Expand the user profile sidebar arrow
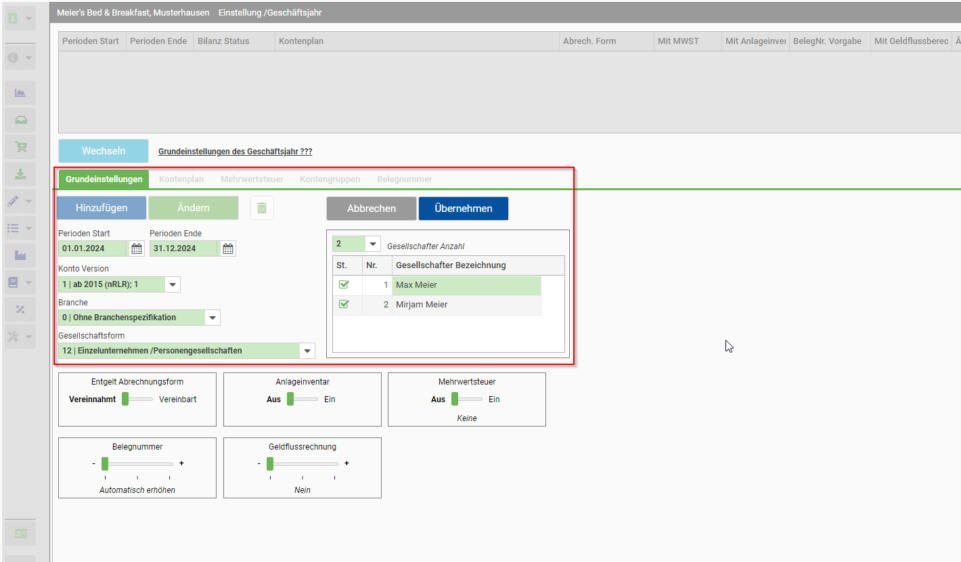 (28, 18)
